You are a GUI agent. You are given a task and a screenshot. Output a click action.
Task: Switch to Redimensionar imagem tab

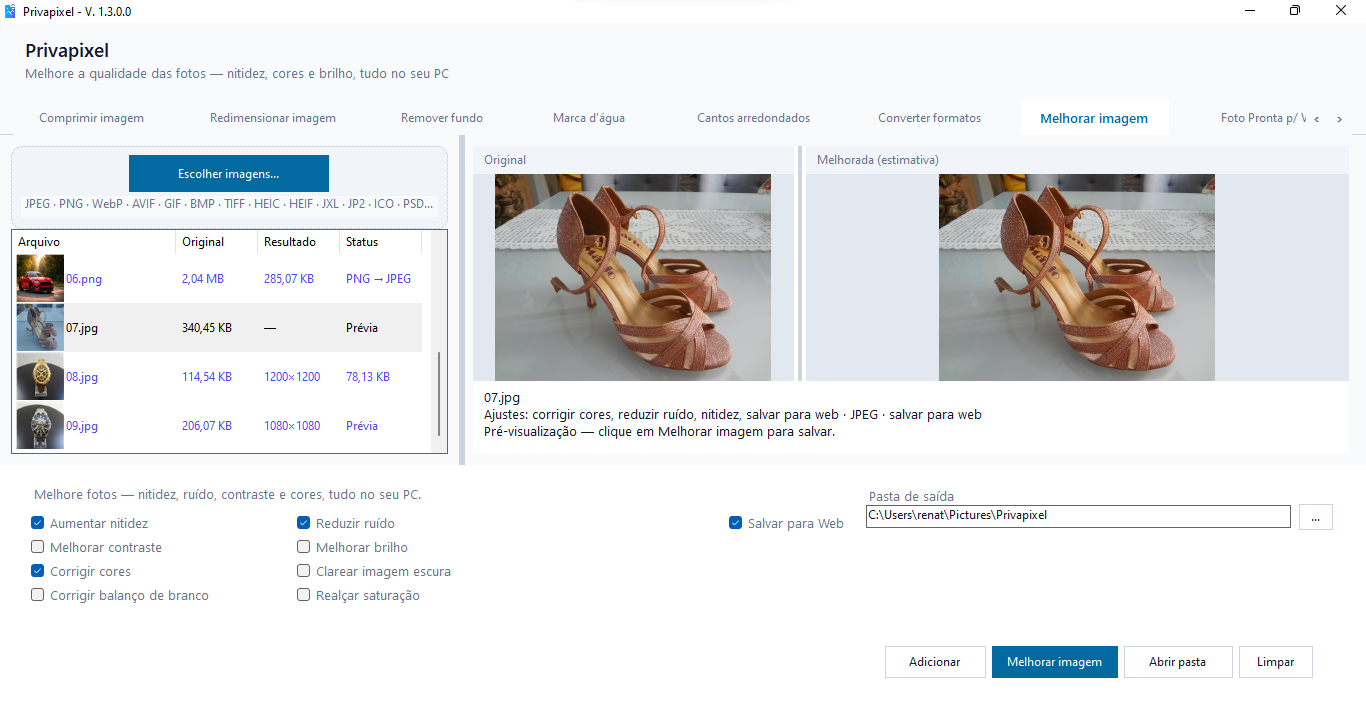coord(273,118)
